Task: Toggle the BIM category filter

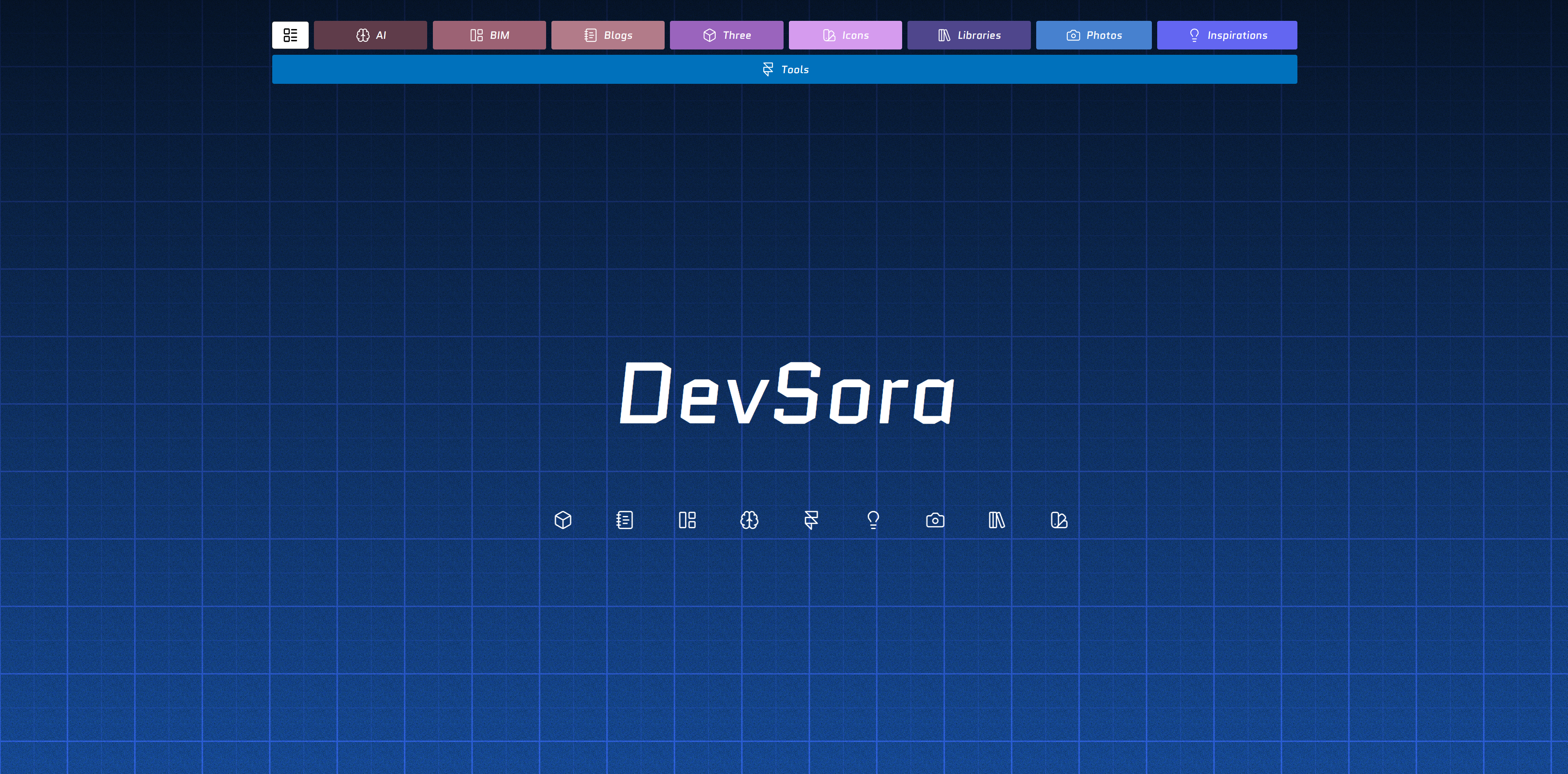Action: tap(489, 35)
